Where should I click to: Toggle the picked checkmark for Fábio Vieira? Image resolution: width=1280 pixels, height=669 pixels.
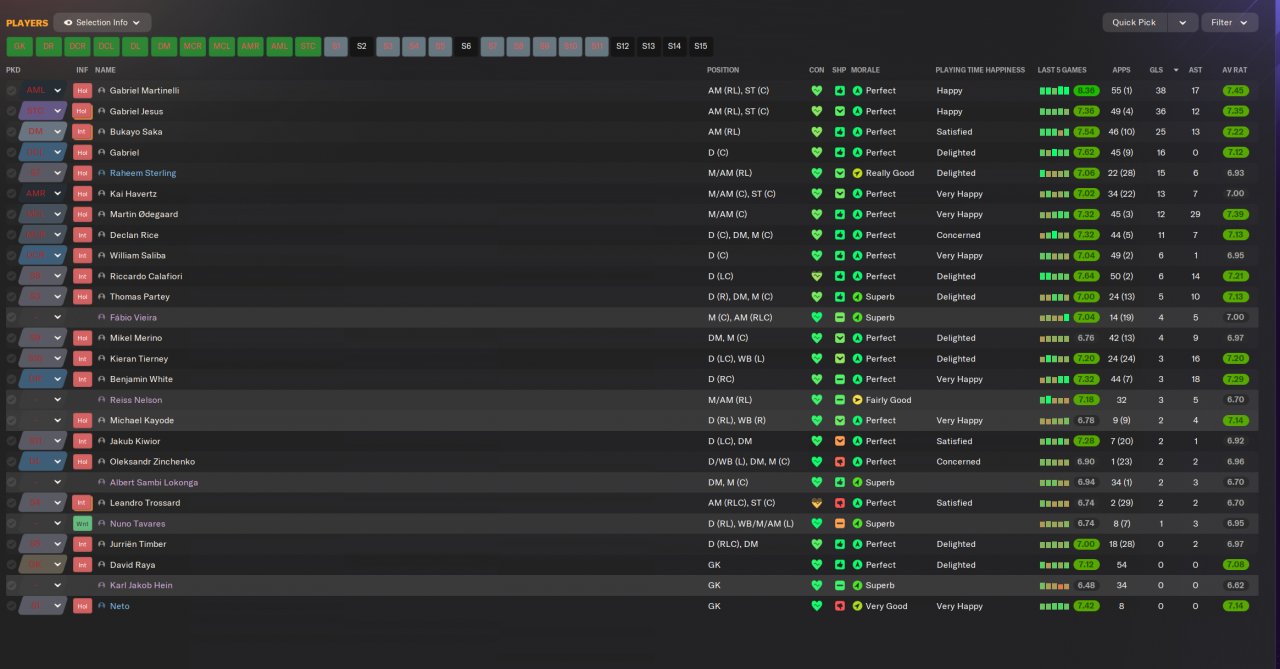pos(12,317)
